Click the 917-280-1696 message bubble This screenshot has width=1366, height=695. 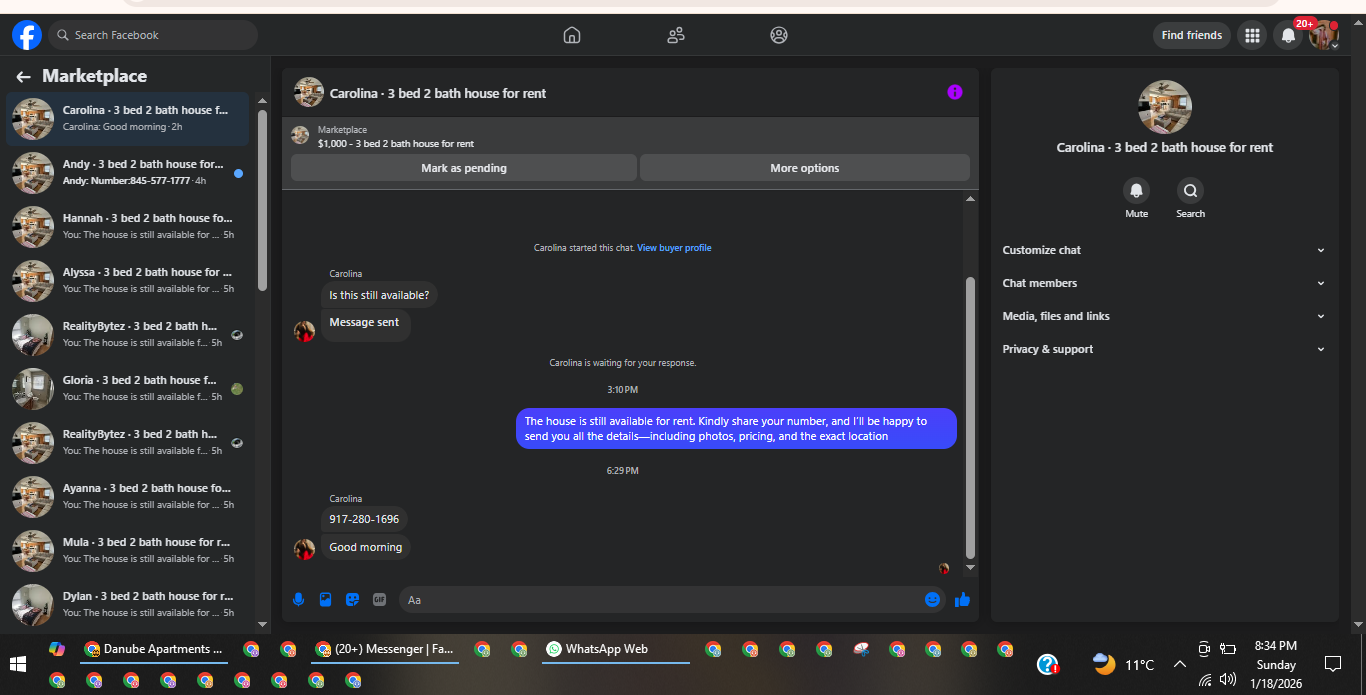(x=364, y=520)
